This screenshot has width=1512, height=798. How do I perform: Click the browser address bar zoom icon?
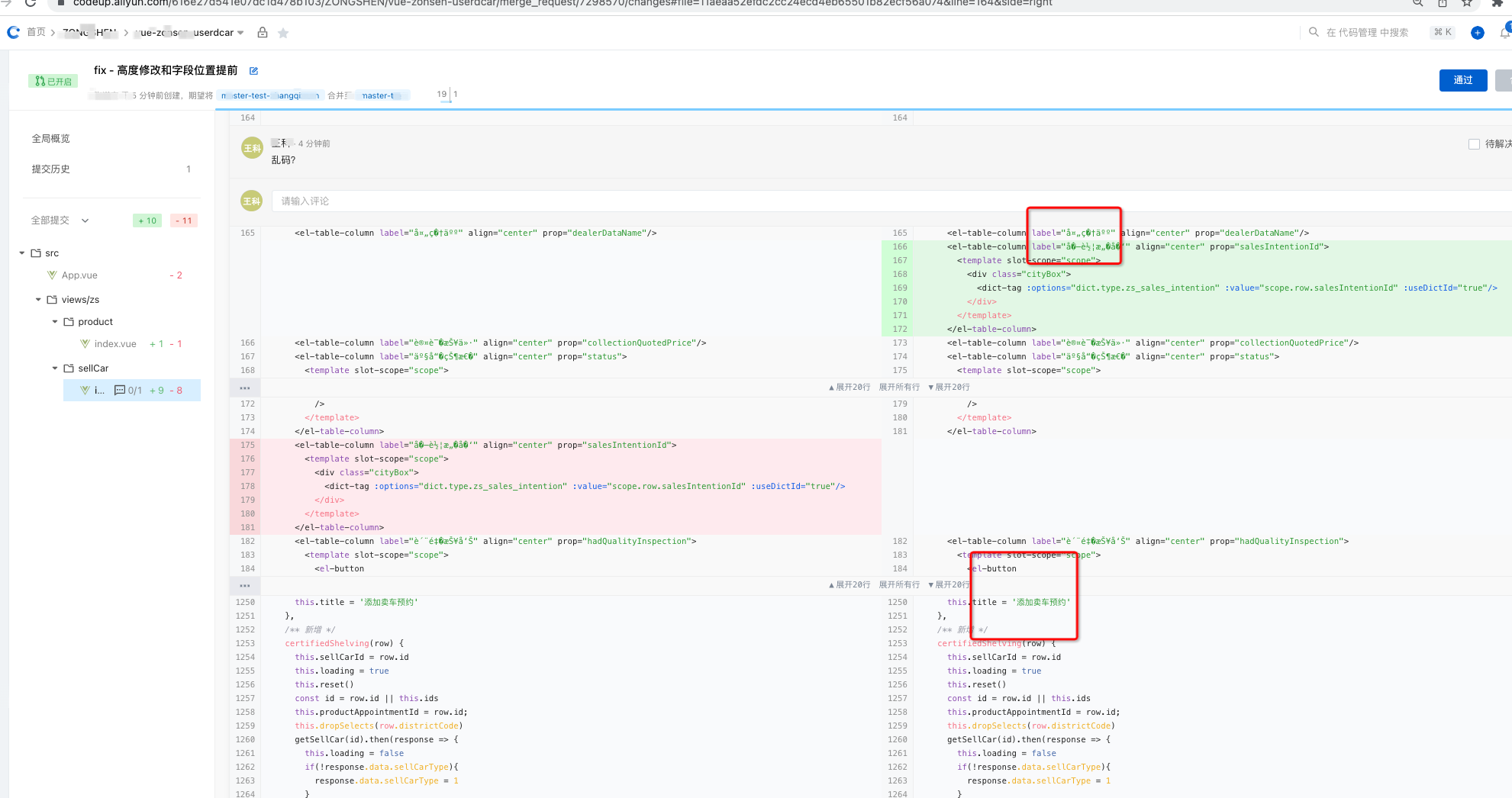(1417, 3)
